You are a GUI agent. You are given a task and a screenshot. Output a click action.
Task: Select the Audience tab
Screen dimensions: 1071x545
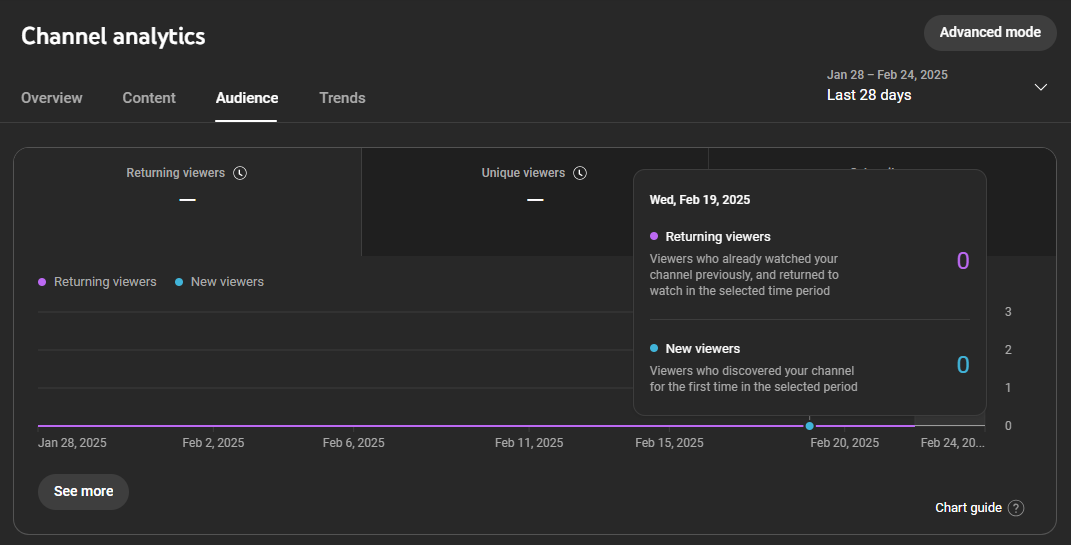[x=247, y=98]
